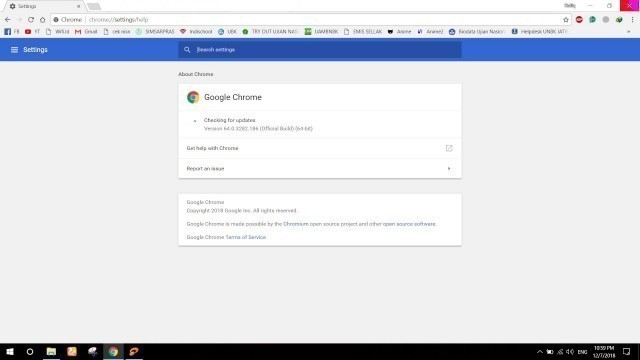Show hidden system tray icons

pos(540,352)
